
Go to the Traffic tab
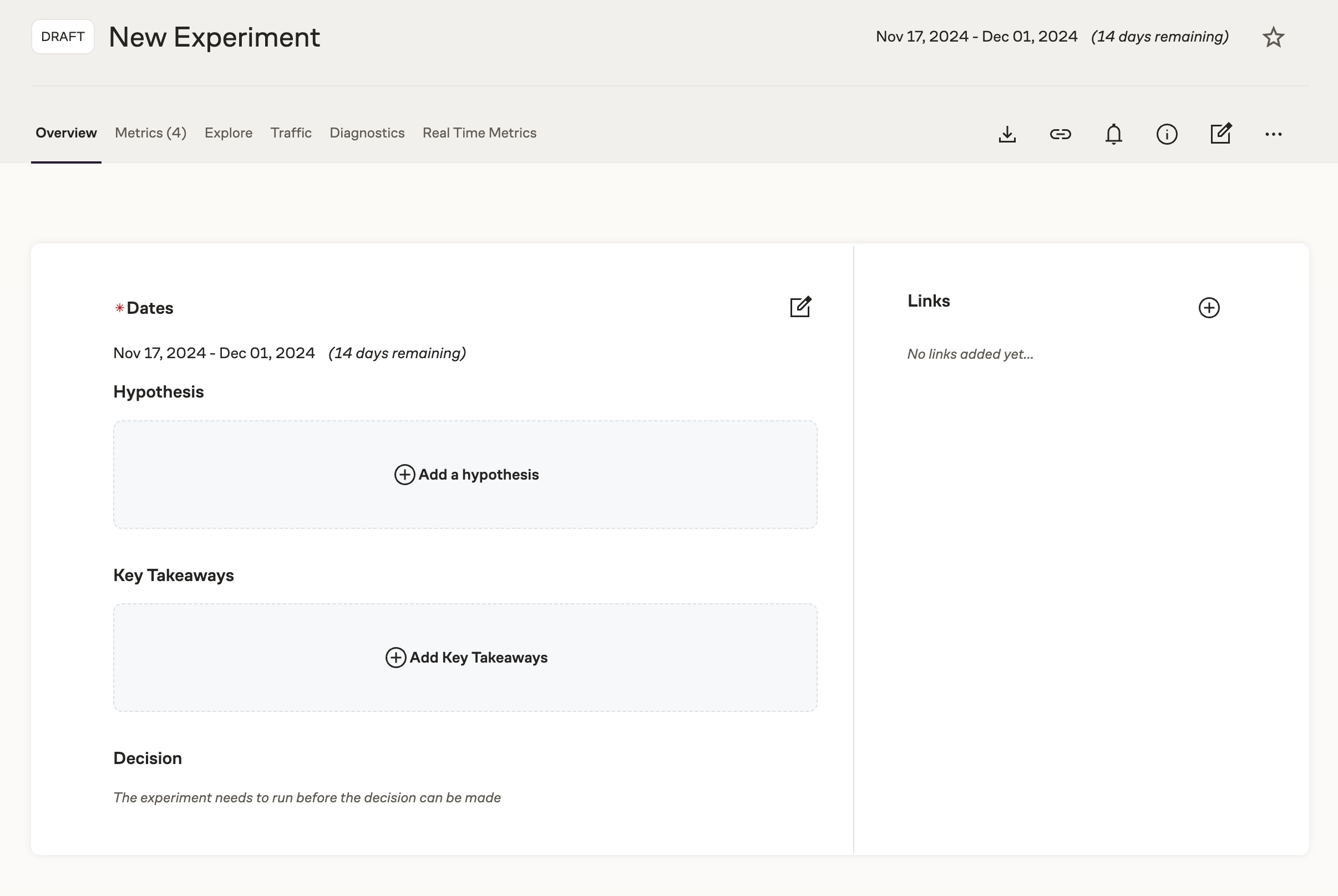click(x=290, y=133)
